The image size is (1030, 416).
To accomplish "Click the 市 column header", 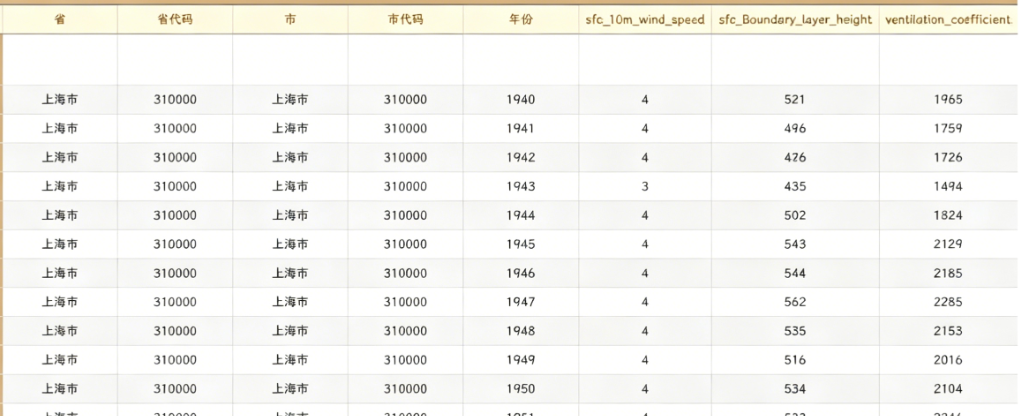I will pos(290,20).
